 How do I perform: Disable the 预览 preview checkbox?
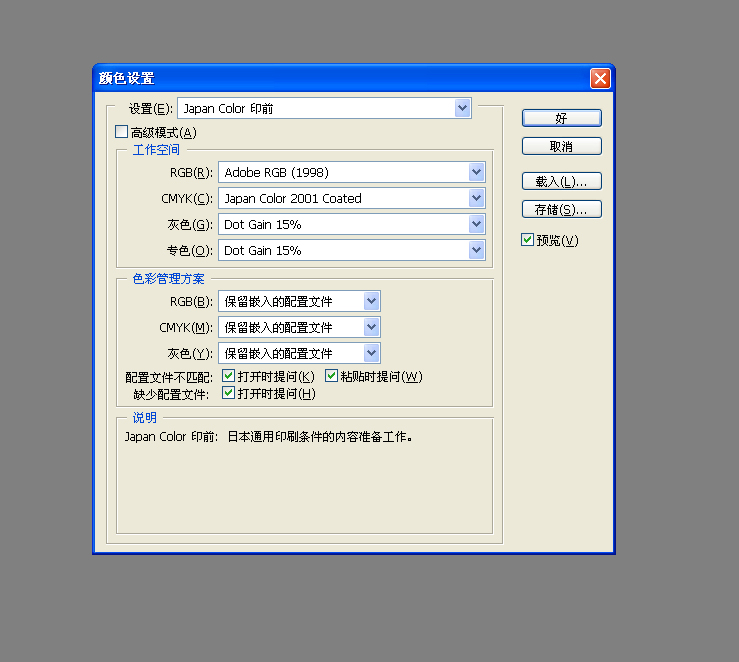(x=528, y=240)
